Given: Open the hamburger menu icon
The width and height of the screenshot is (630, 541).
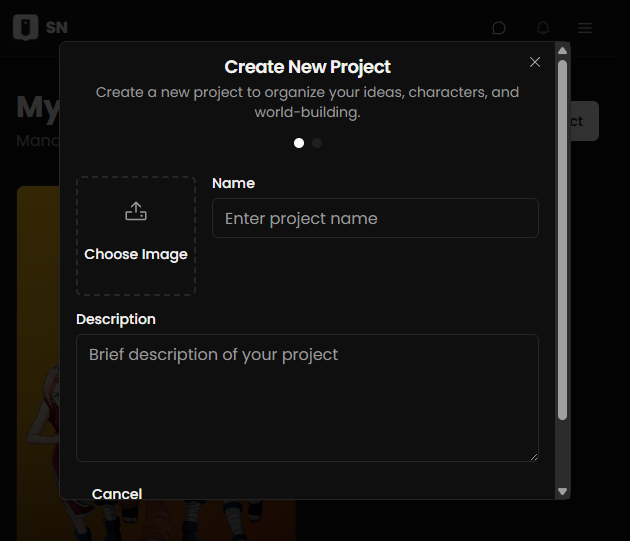Looking at the screenshot, I should point(585,28).
